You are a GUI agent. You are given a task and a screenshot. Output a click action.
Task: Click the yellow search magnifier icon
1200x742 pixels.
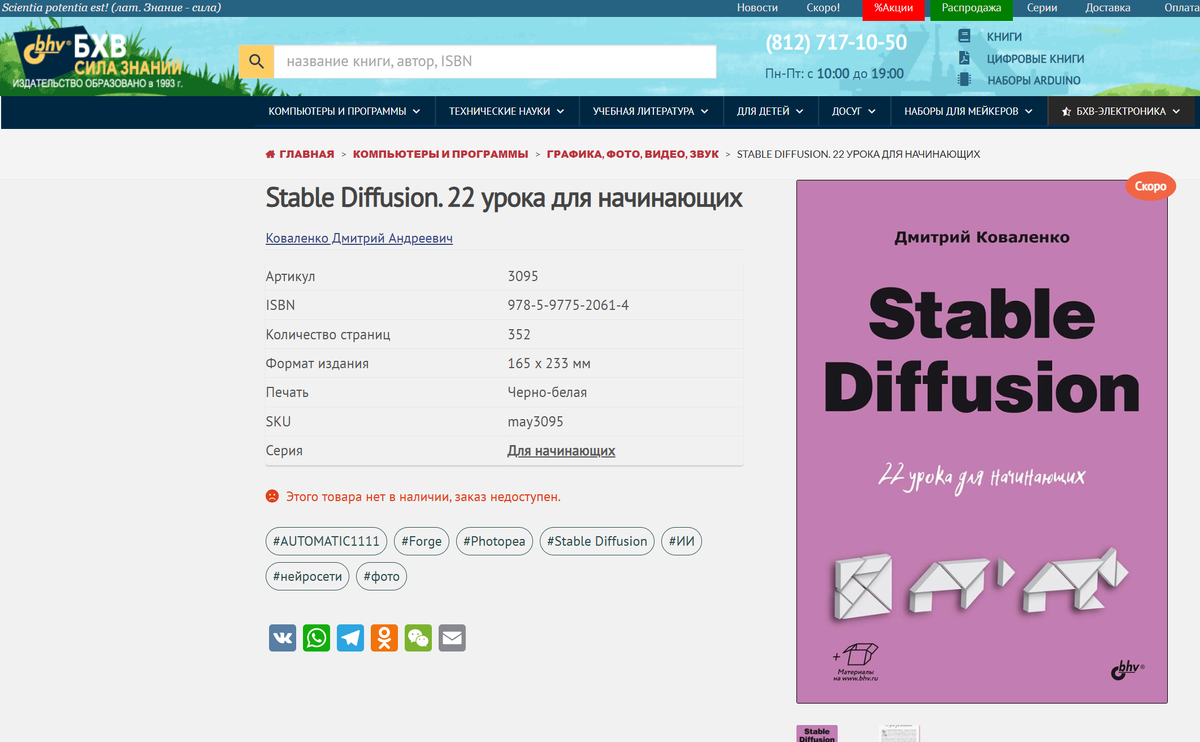click(x=257, y=61)
